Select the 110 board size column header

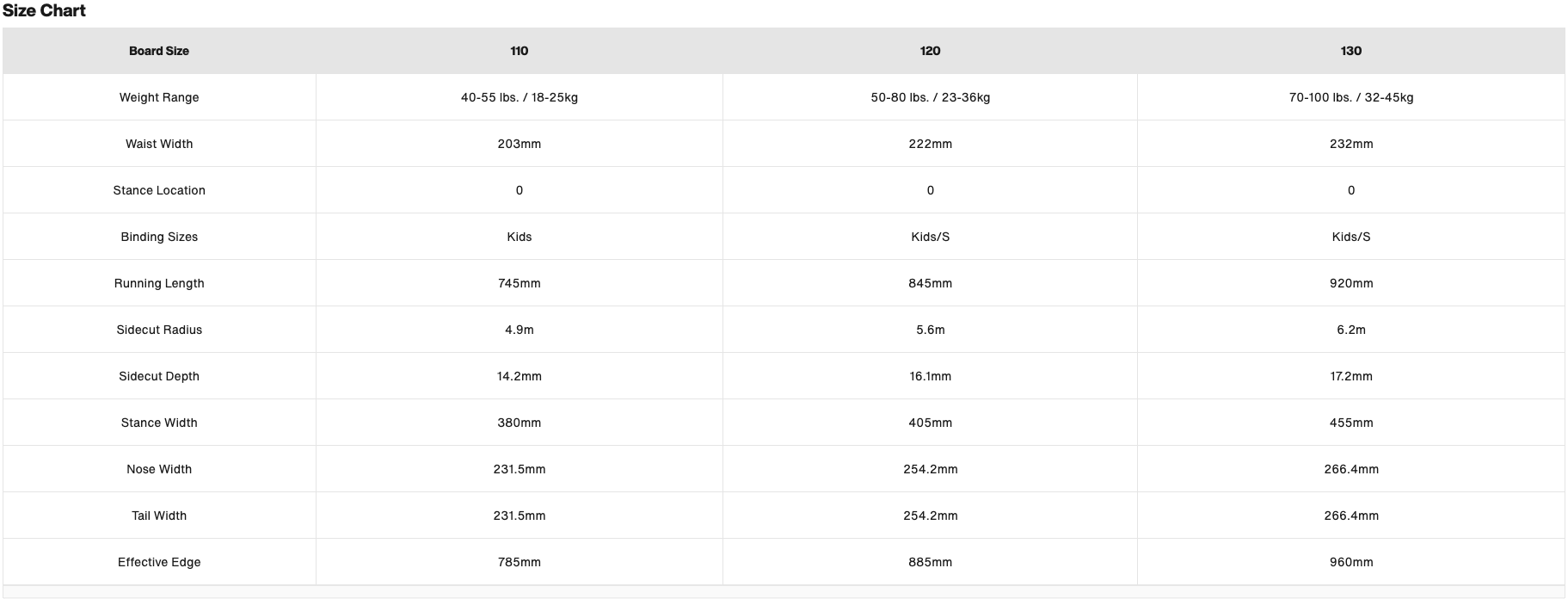(519, 51)
